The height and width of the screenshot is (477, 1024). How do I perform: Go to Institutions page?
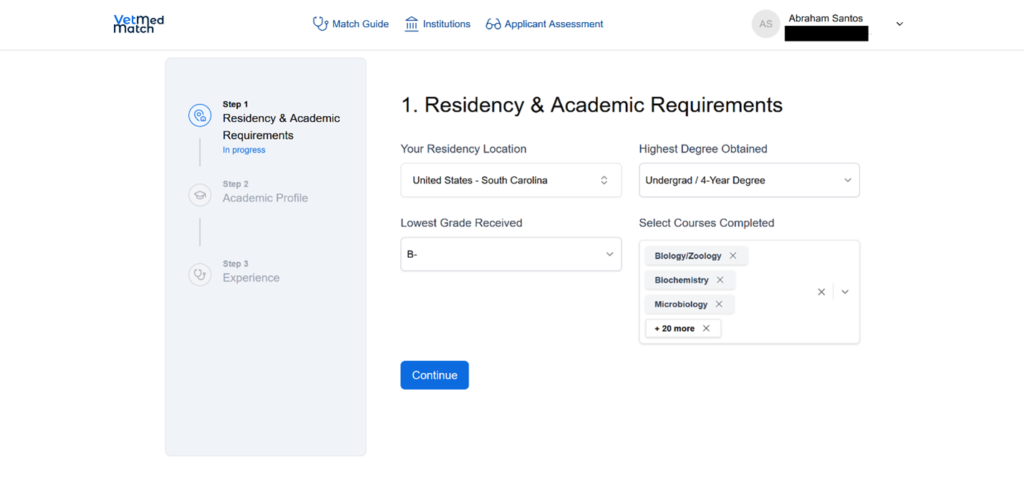[438, 24]
